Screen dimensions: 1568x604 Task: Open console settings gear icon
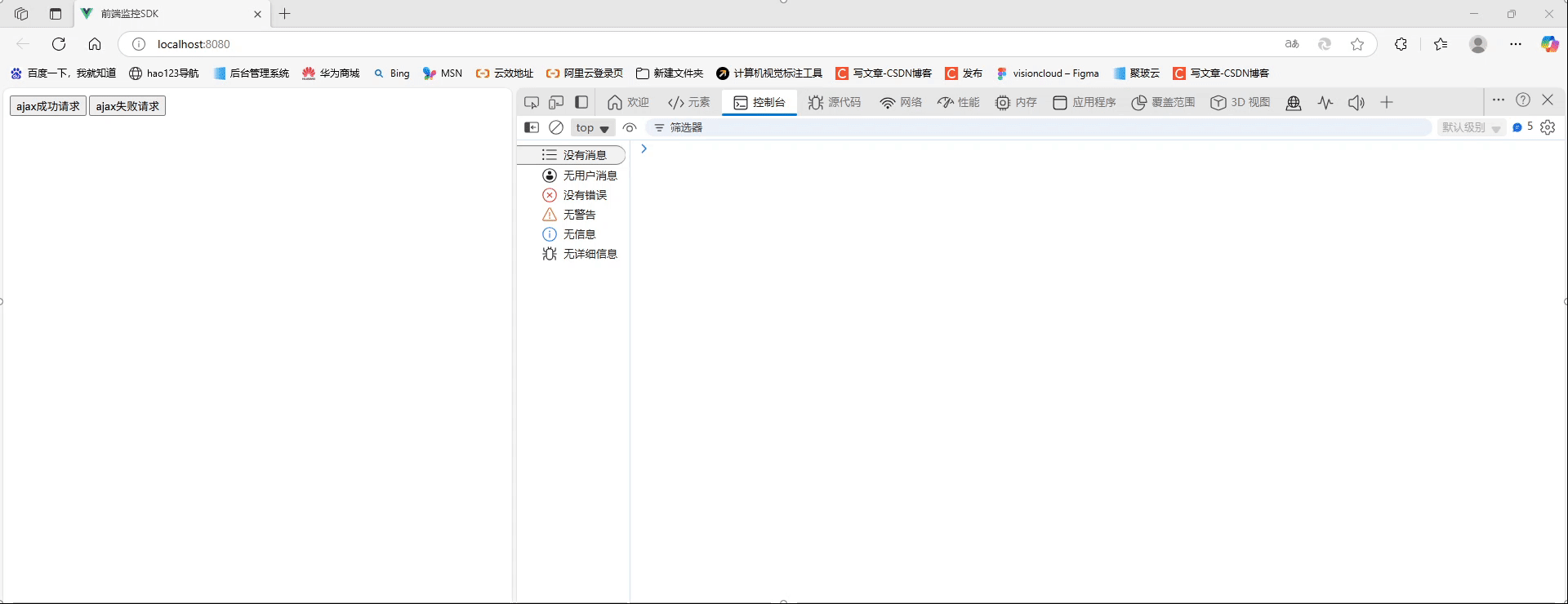pyautogui.click(x=1548, y=127)
